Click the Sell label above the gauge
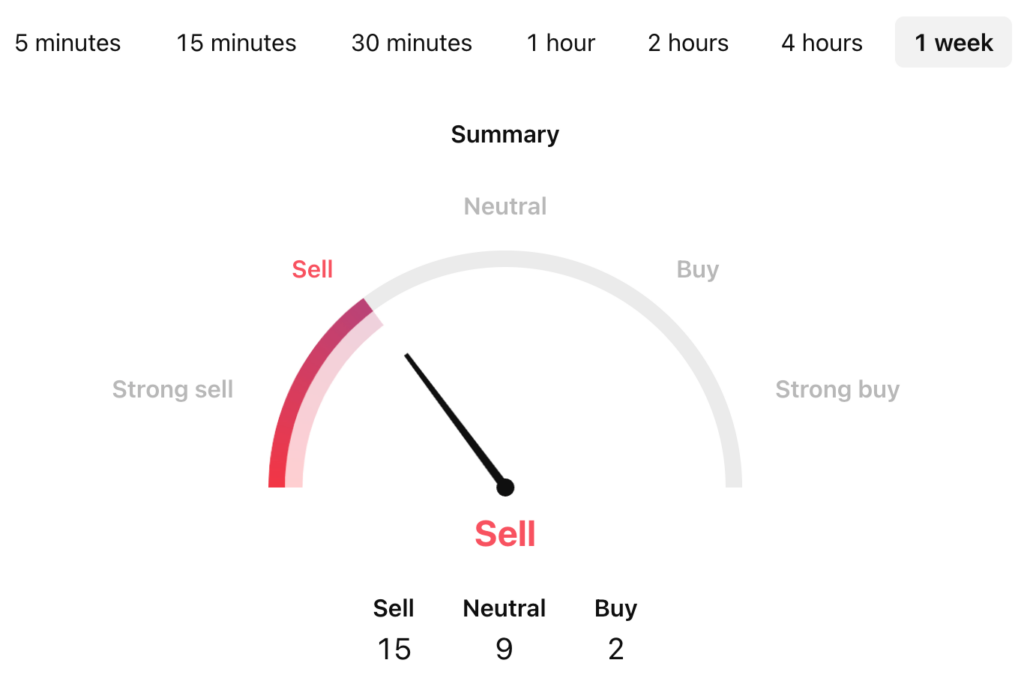1024x678 pixels. coord(312,269)
